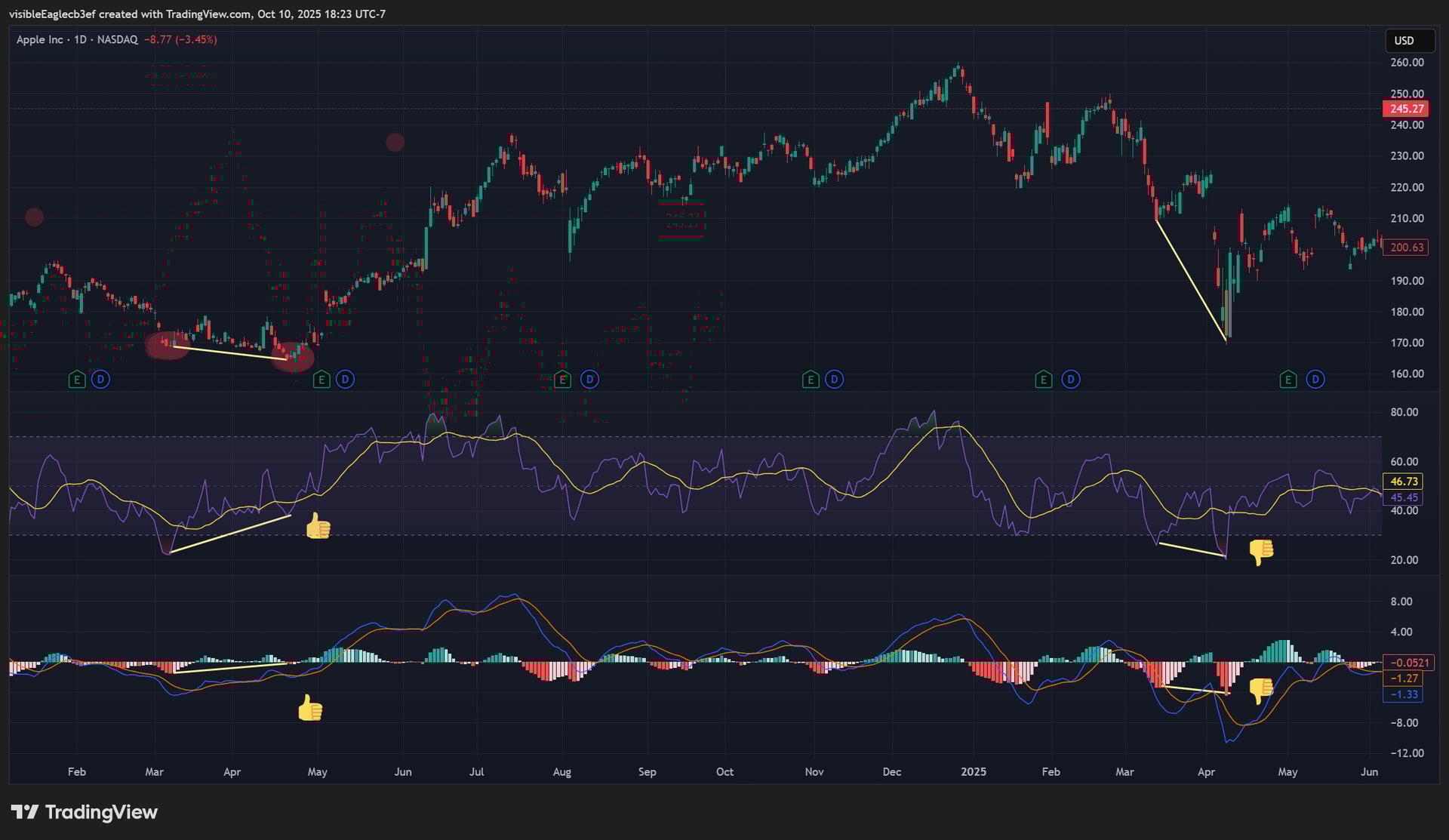
Task: Click the TradingView logo at bottom left
Action: tap(85, 812)
